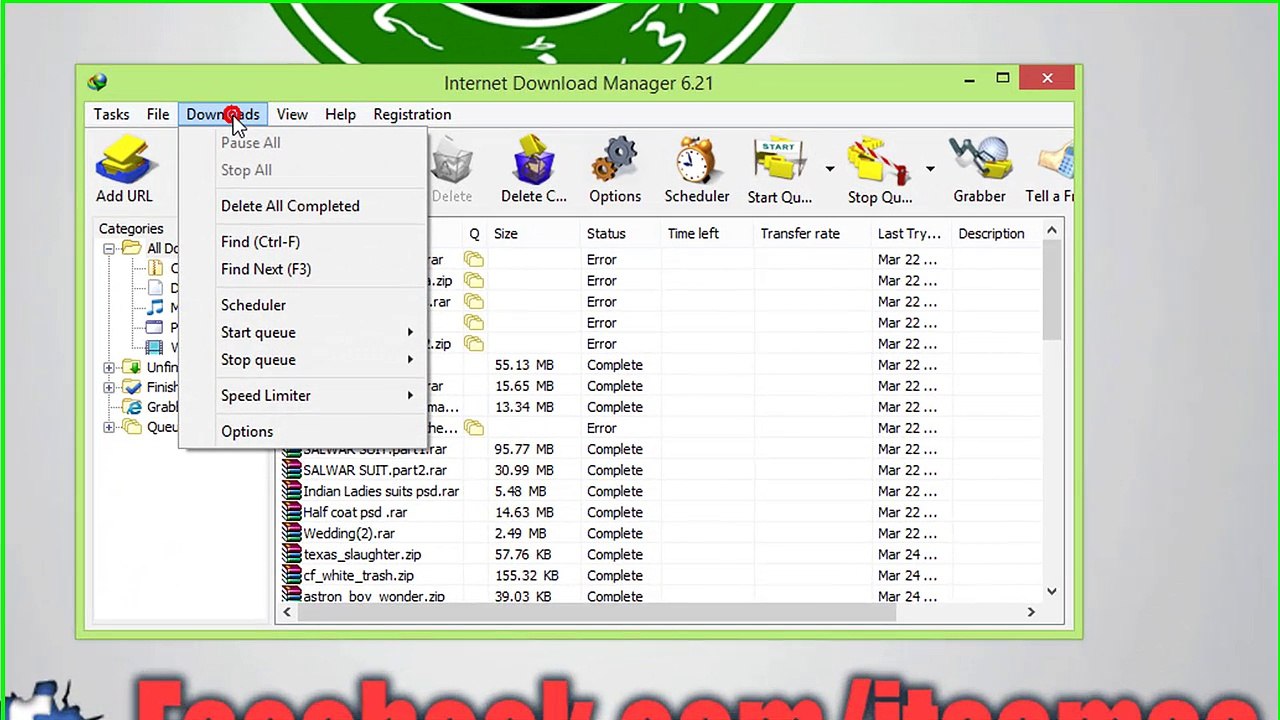Open the View menu
The width and height of the screenshot is (1280, 720).
292,114
